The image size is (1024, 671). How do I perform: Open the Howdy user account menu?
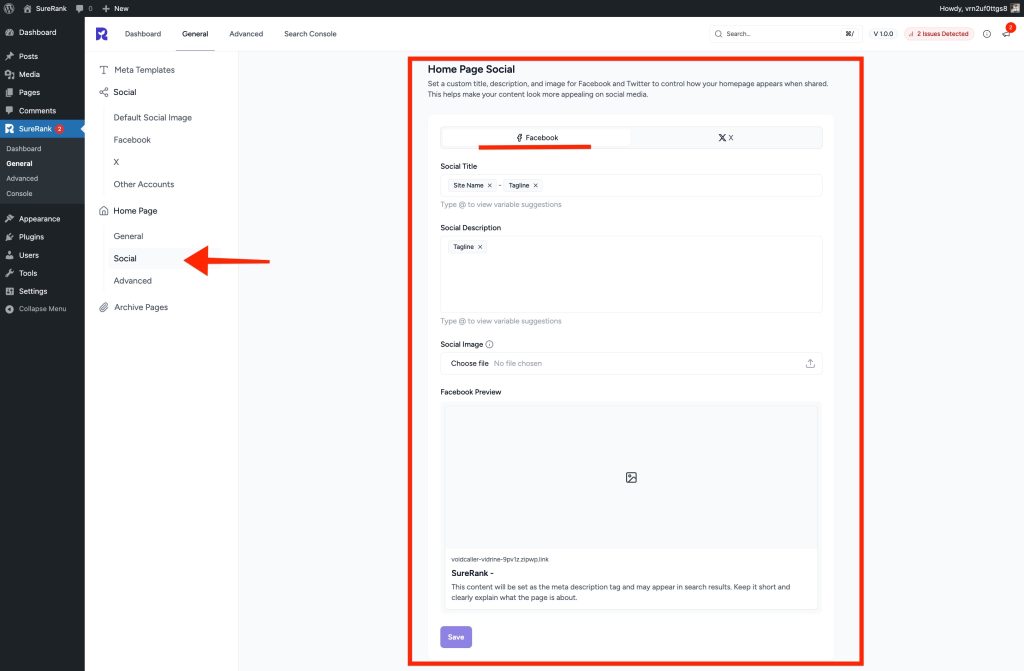point(979,8)
